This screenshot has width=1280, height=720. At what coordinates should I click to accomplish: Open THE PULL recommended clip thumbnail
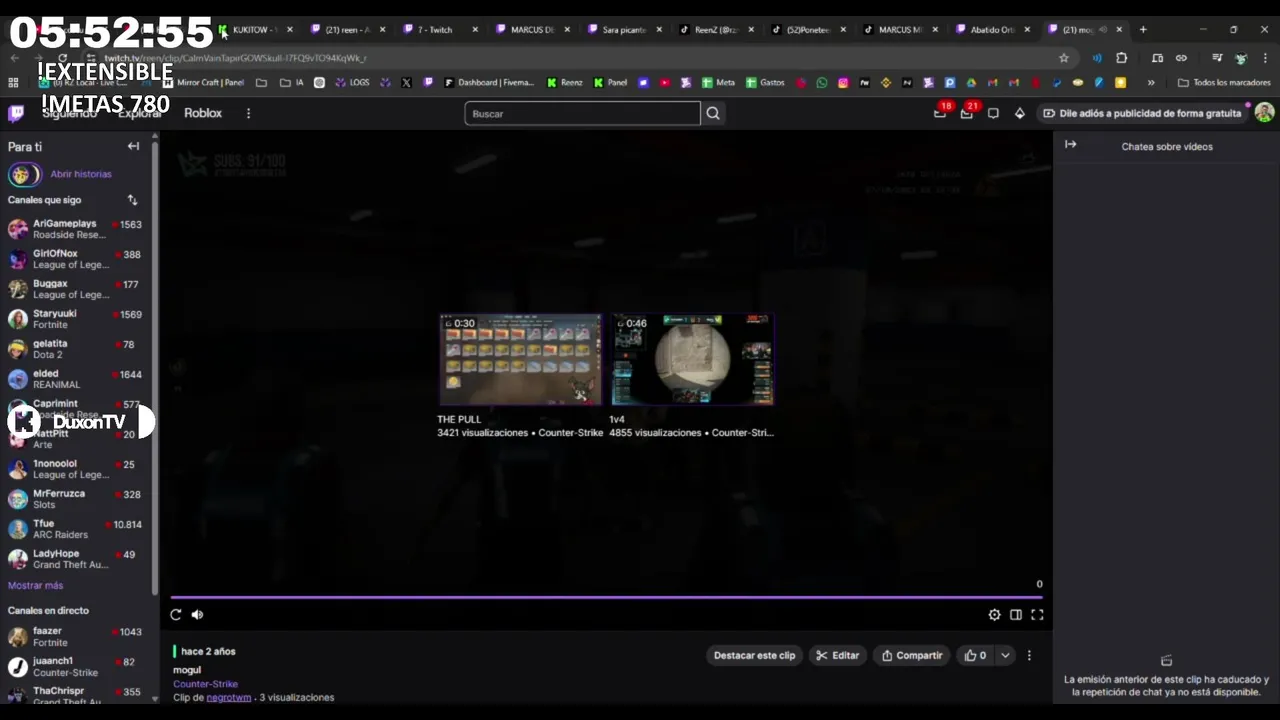[x=521, y=359]
